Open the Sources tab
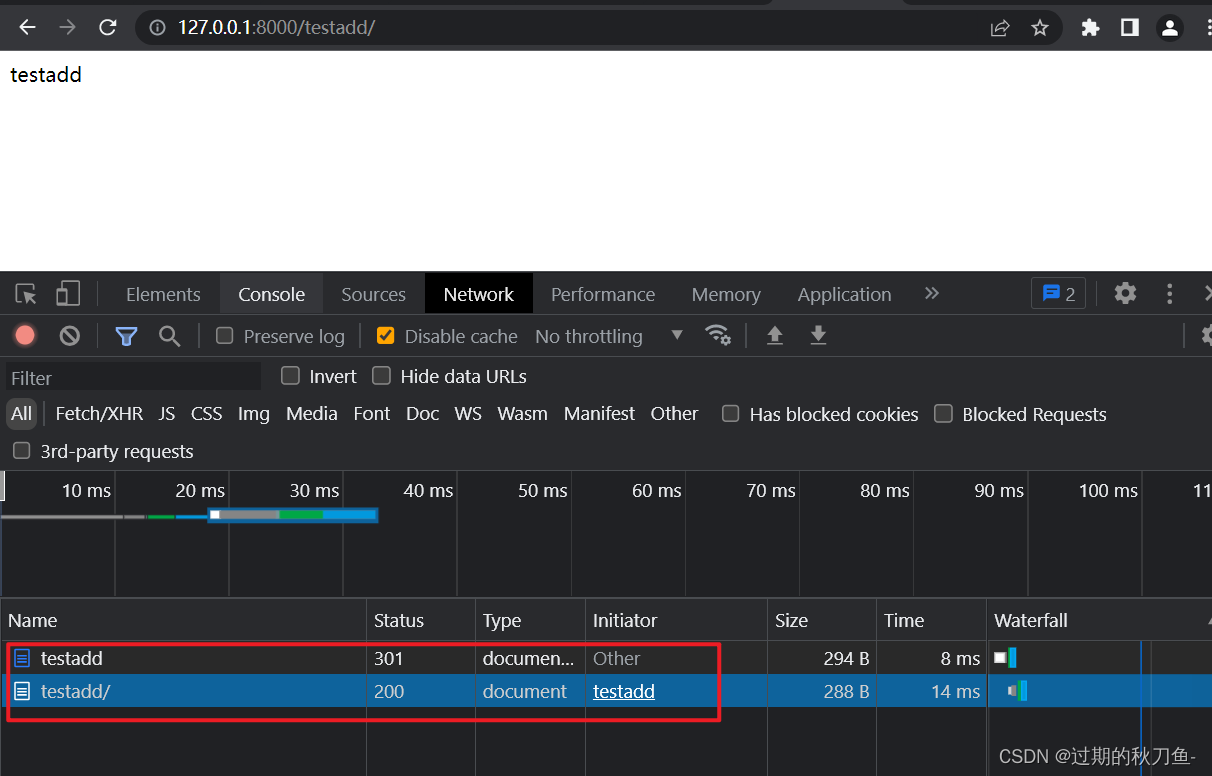The width and height of the screenshot is (1212, 776). tap(373, 294)
